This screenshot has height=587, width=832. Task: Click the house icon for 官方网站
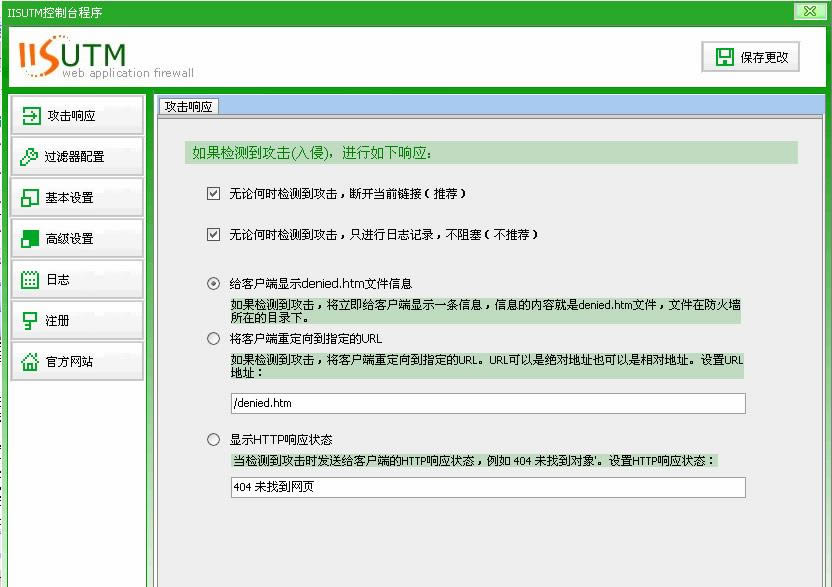30,362
